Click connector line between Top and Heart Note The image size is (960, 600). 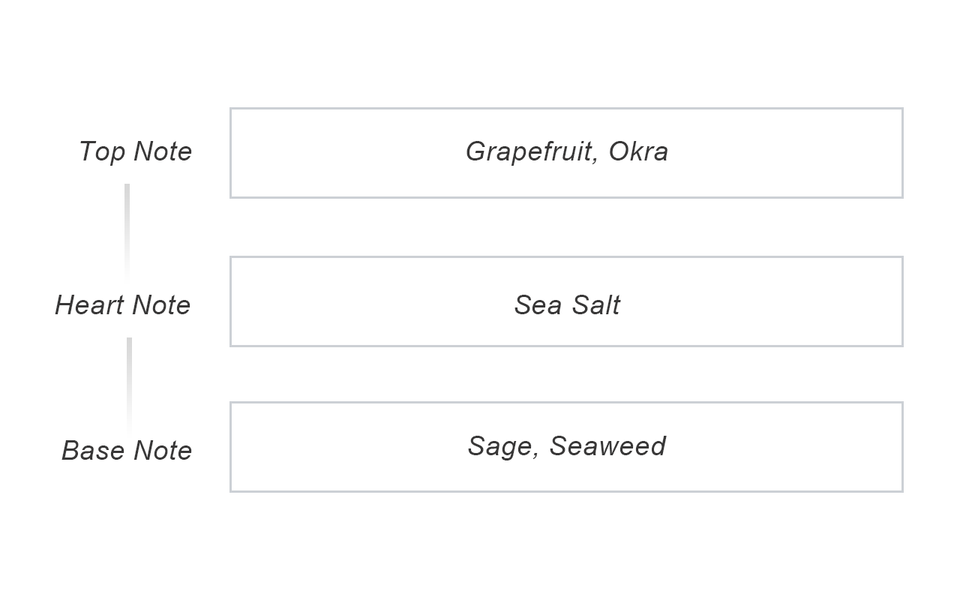[127, 228]
